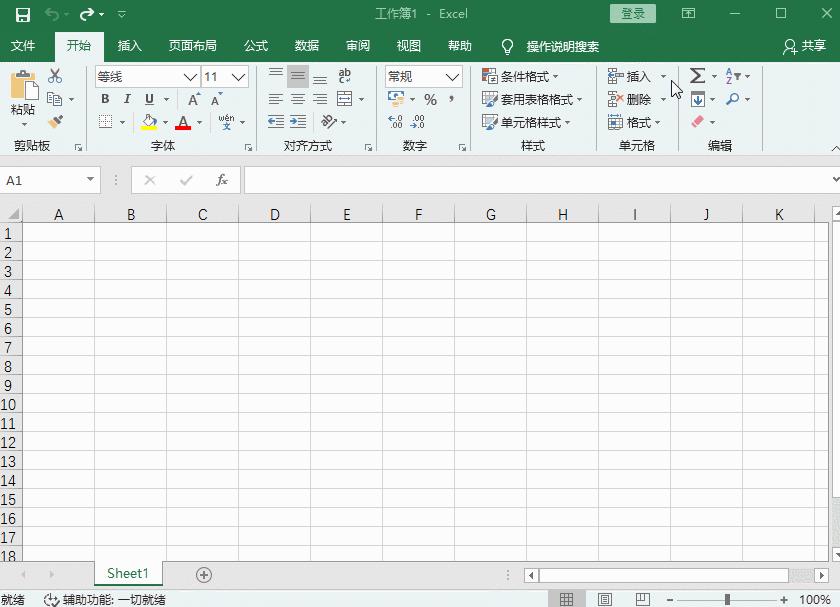Switch to the page layout view icon

point(605,598)
